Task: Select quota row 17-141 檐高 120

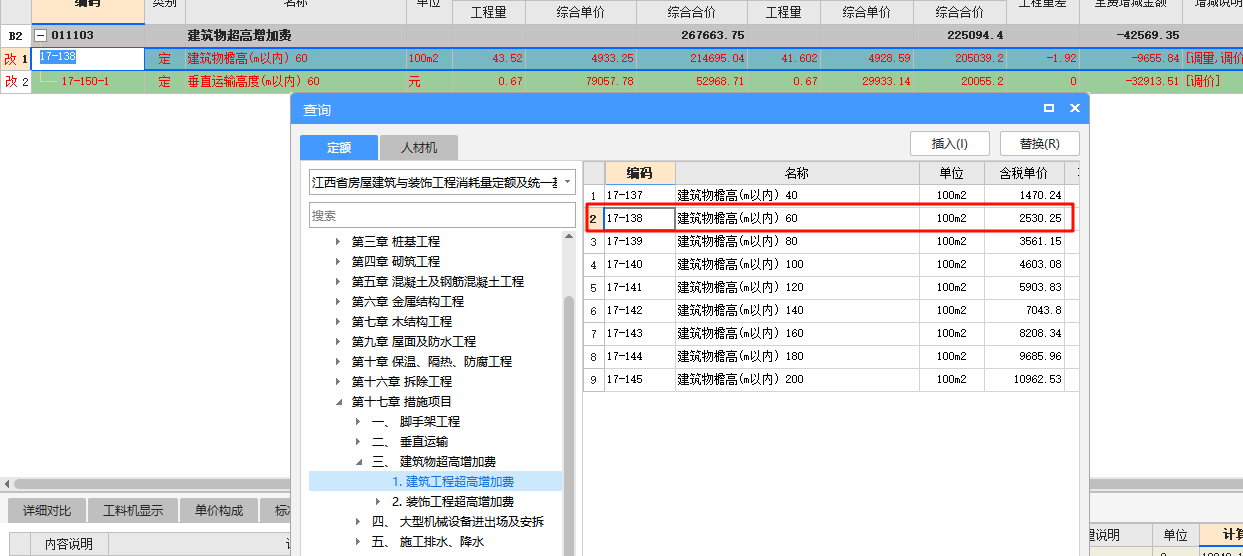Action: coord(830,288)
